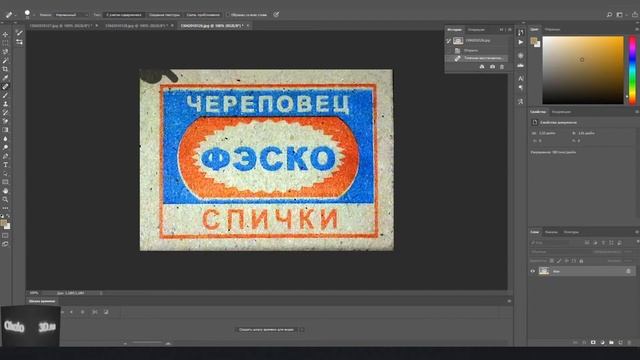Expand the create timeline button dropdown arrow
Screen dimensions: 640x360
click(302, 329)
